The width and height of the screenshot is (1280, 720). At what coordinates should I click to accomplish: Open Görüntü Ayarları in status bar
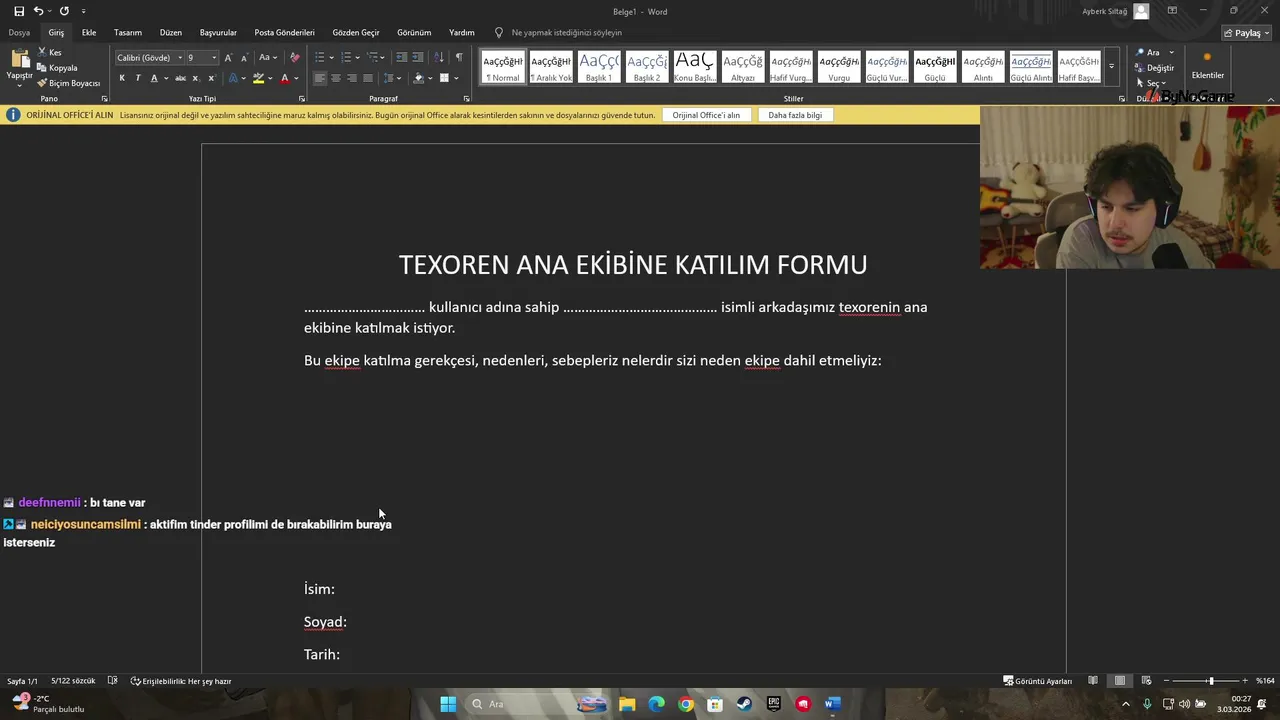tap(1038, 681)
